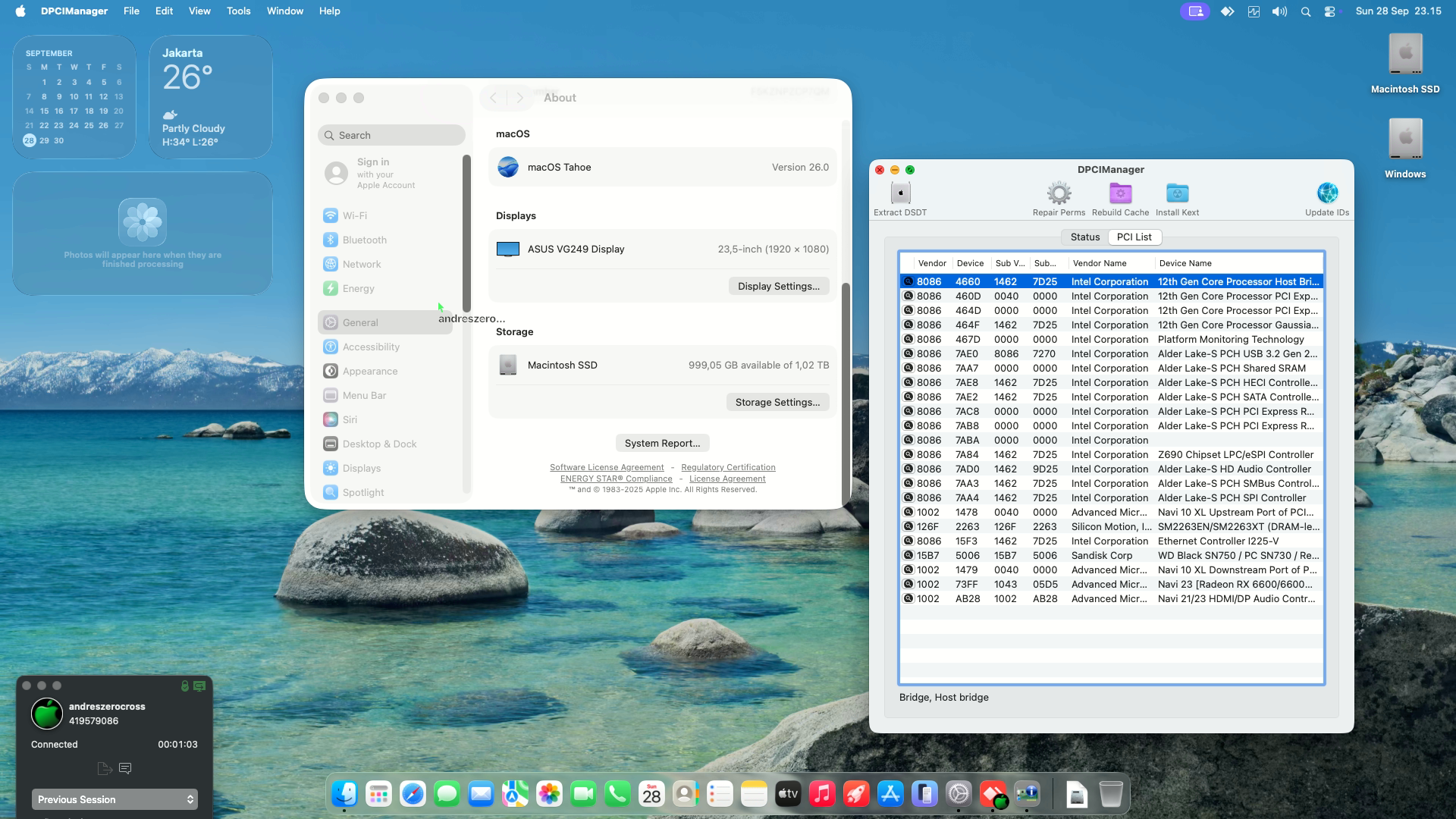Click the settings sidebar scrollbar
The image size is (1456, 819).
pos(466,233)
